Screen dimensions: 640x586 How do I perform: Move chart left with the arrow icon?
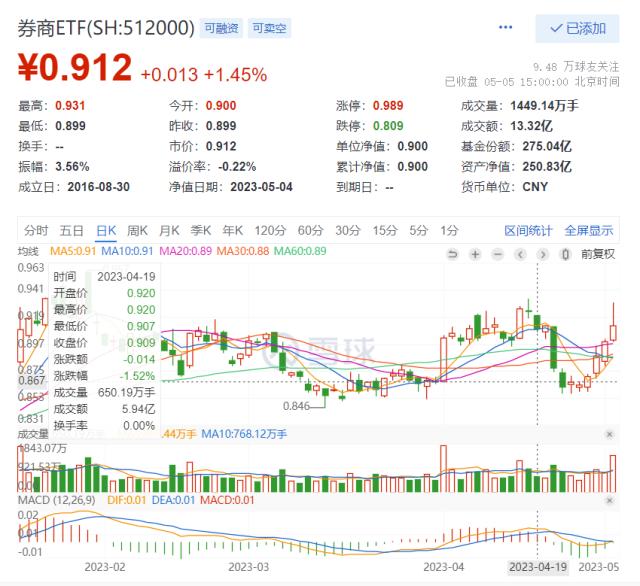click(x=520, y=255)
